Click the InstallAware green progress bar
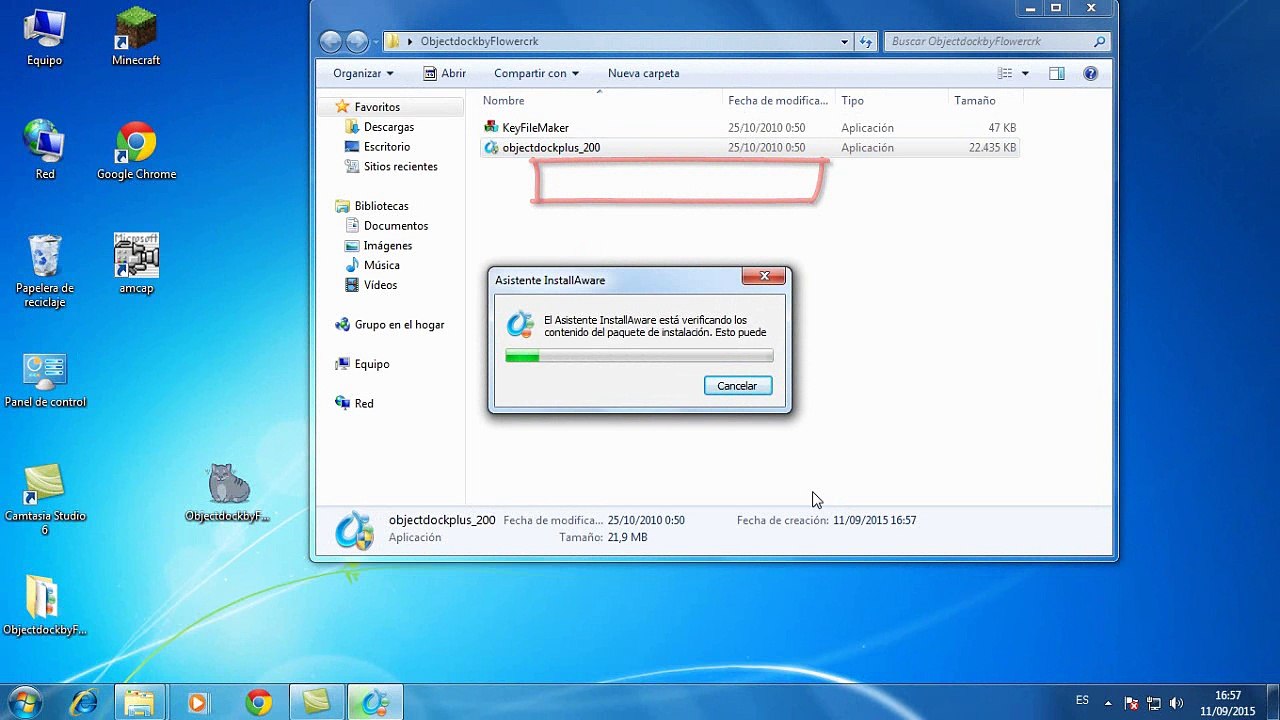This screenshot has height=720, width=1280. tap(639, 356)
